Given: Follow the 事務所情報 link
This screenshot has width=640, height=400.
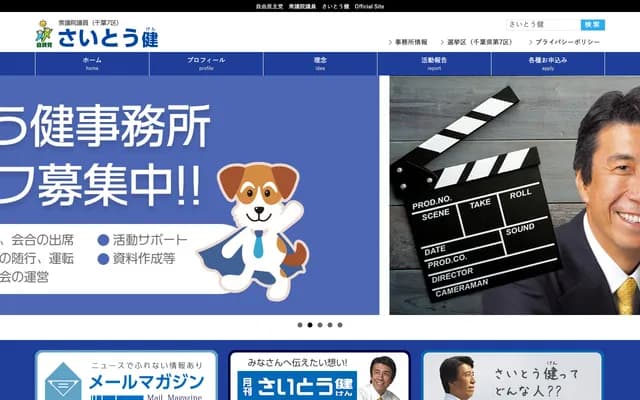Looking at the screenshot, I should (x=410, y=42).
